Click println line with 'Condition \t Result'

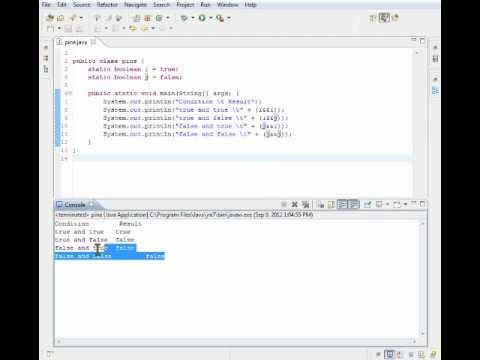tap(182, 101)
